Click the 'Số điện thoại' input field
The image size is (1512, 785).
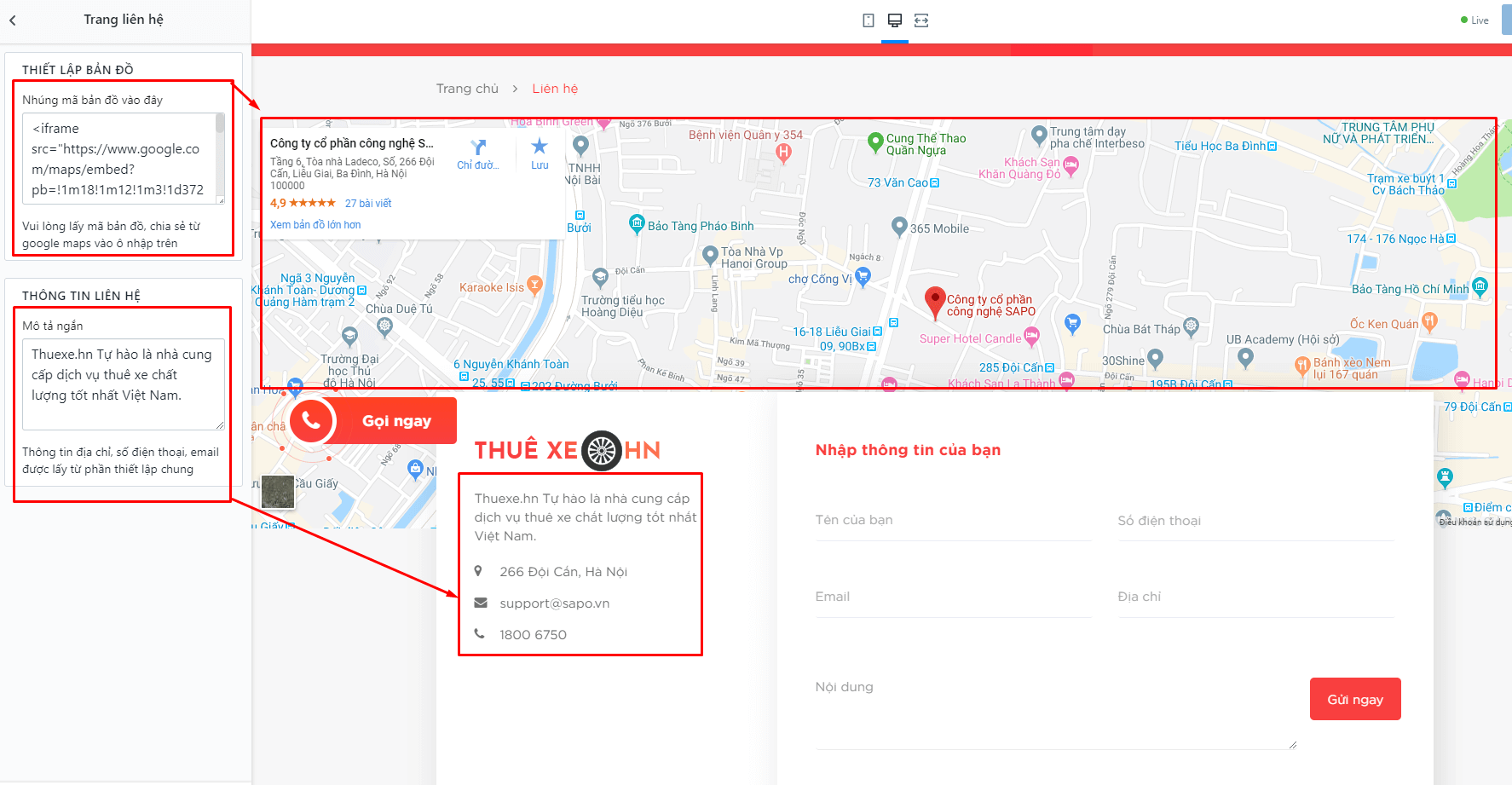pos(1255,520)
